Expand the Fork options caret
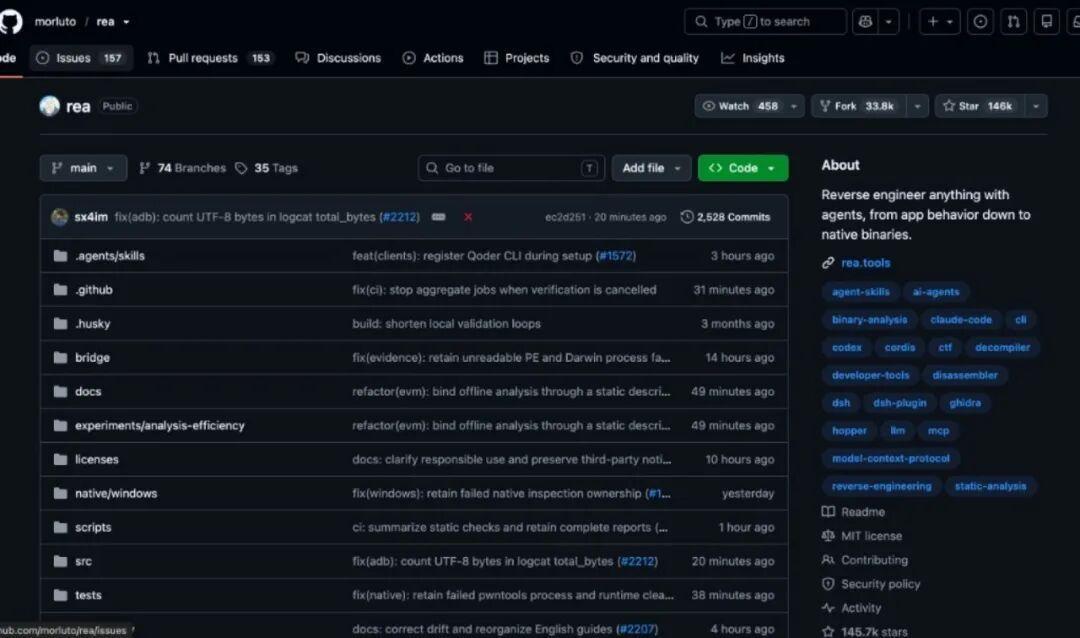The width and height of the screenshot is (1080, 638). coord(917,106)
